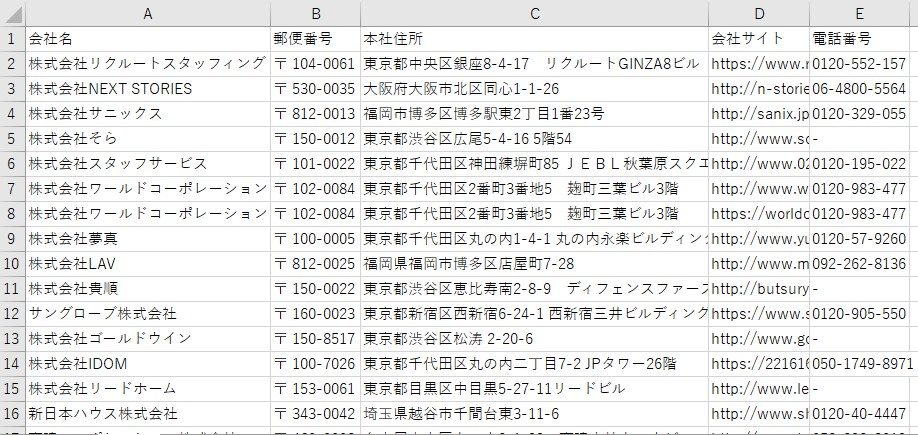Select cell 株式会社IDOM
Image resolution: width=918 pixels, height=435 pixels.
pyautogui.click(x=148, y=364)
